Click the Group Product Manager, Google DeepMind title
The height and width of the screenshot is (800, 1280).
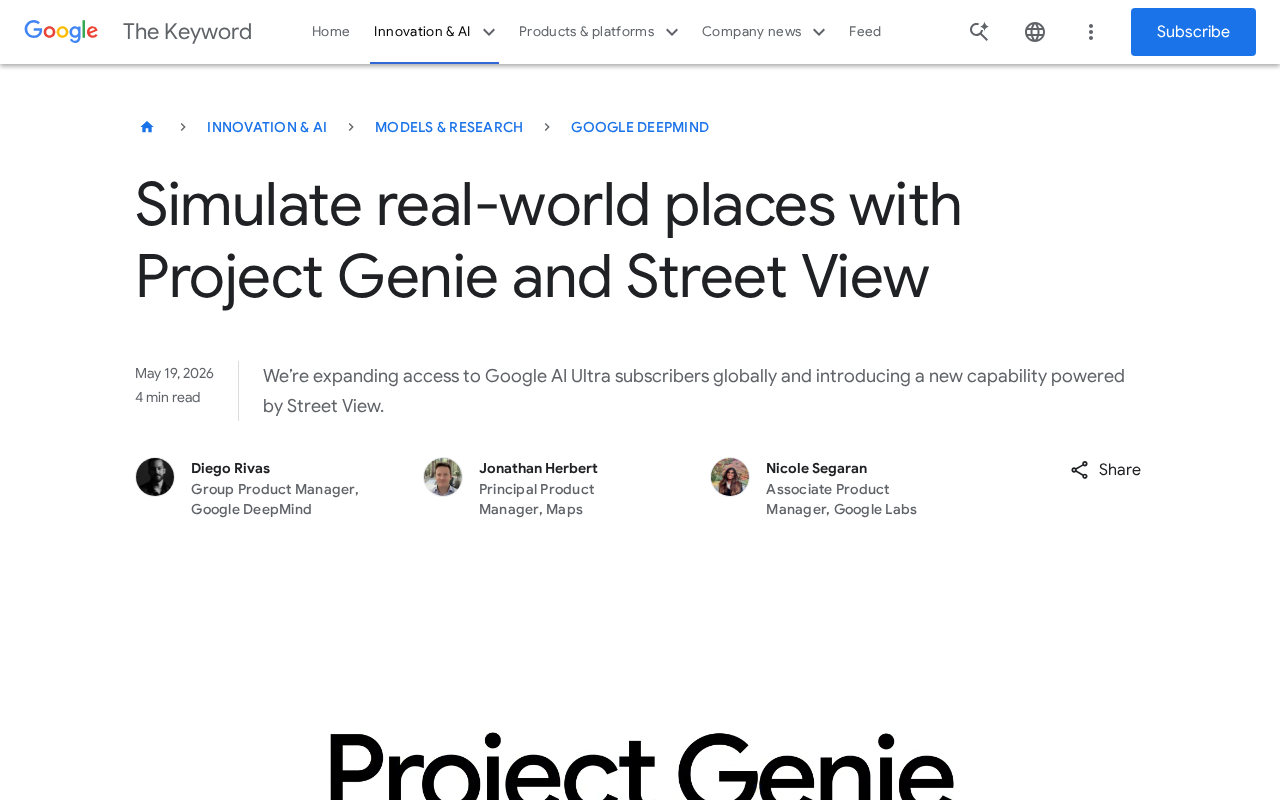pos(275,499)
